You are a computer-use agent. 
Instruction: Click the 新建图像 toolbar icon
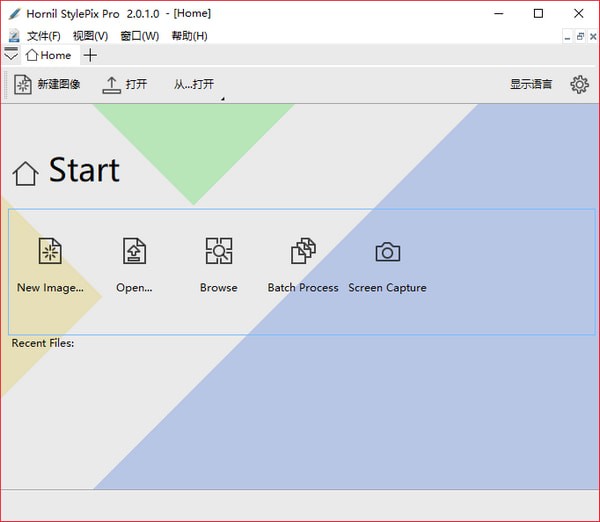23,84
